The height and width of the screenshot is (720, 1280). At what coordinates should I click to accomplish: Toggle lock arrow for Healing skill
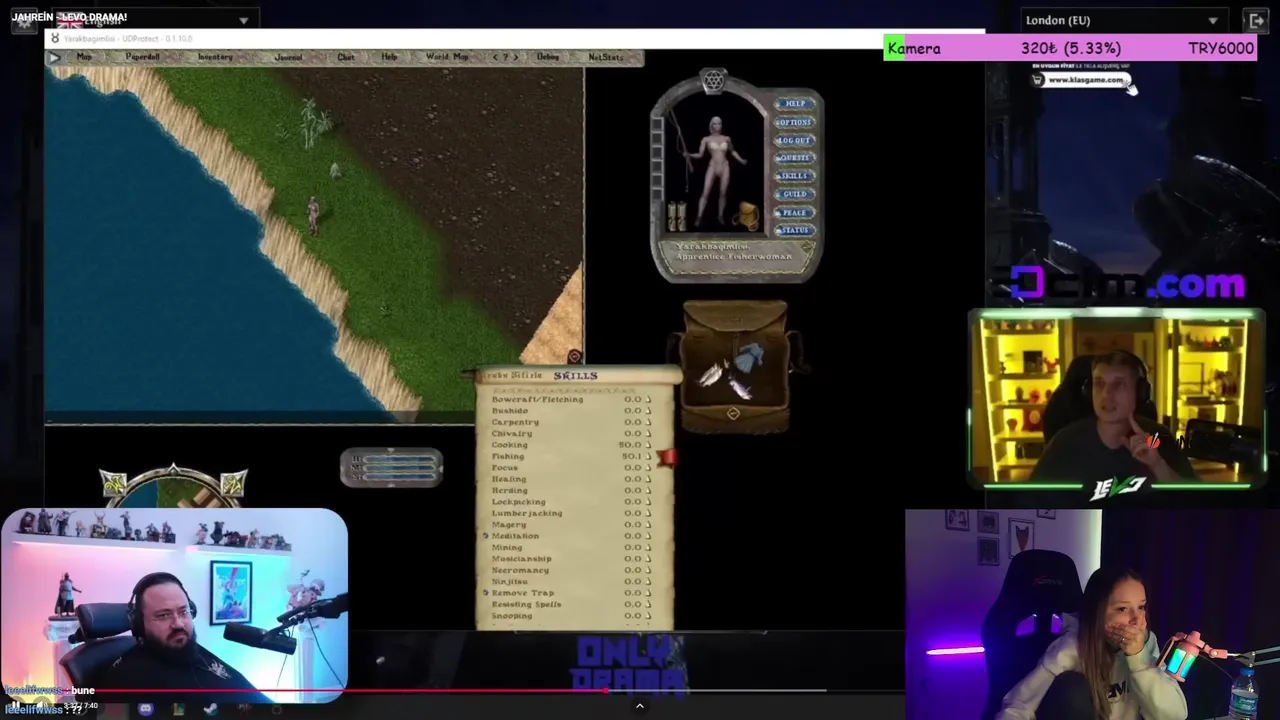(648, 479)
